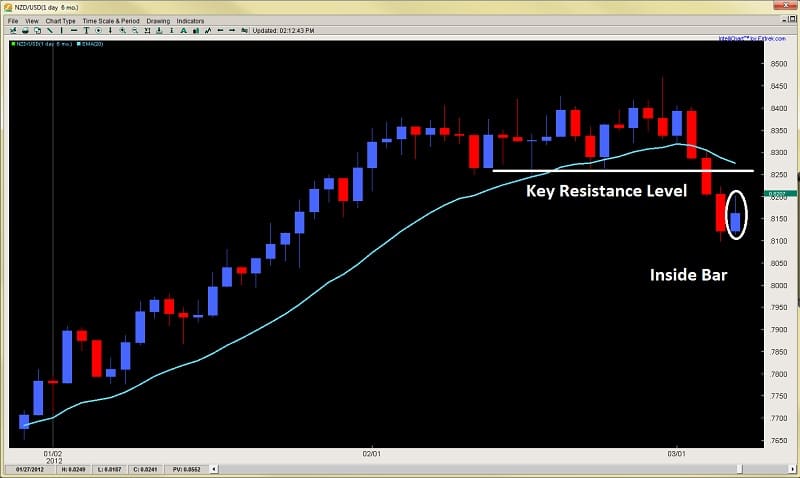Image resolution: width=800 pixels, height=478 pixels.
Task: Open the IntelliChart by FXtrek.com link
Action: (752, 38)
